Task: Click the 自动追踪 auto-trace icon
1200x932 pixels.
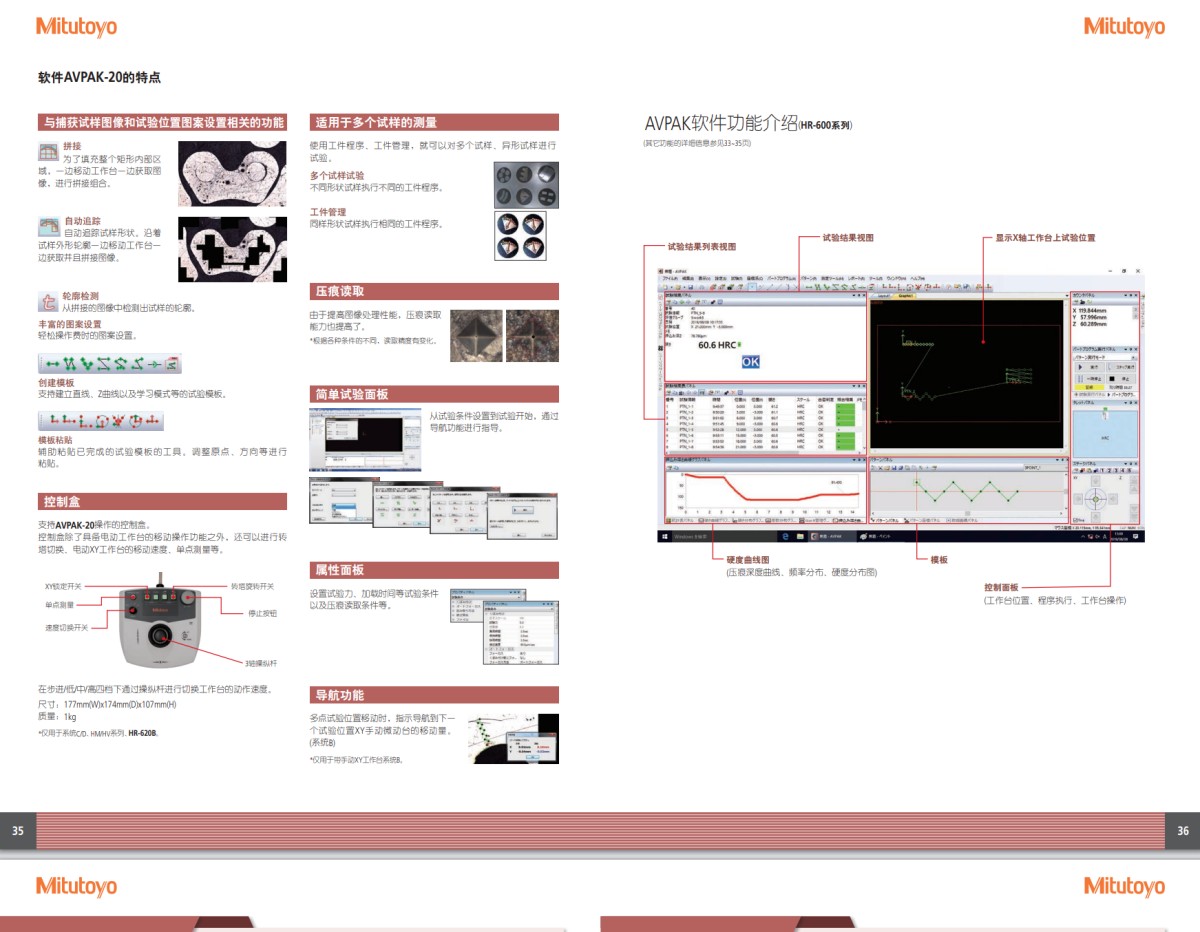Action: click(x=48, y=225)
